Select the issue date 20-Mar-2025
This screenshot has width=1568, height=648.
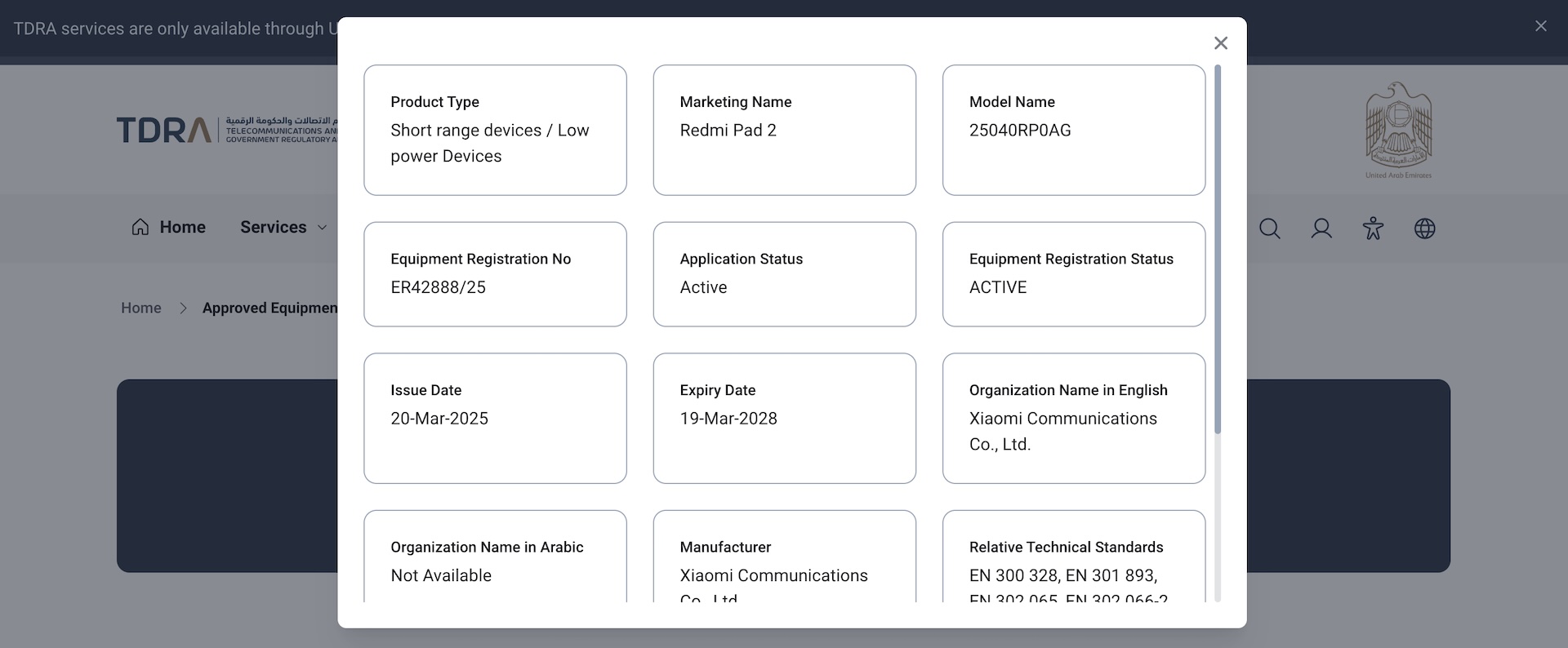pos(439,419)
